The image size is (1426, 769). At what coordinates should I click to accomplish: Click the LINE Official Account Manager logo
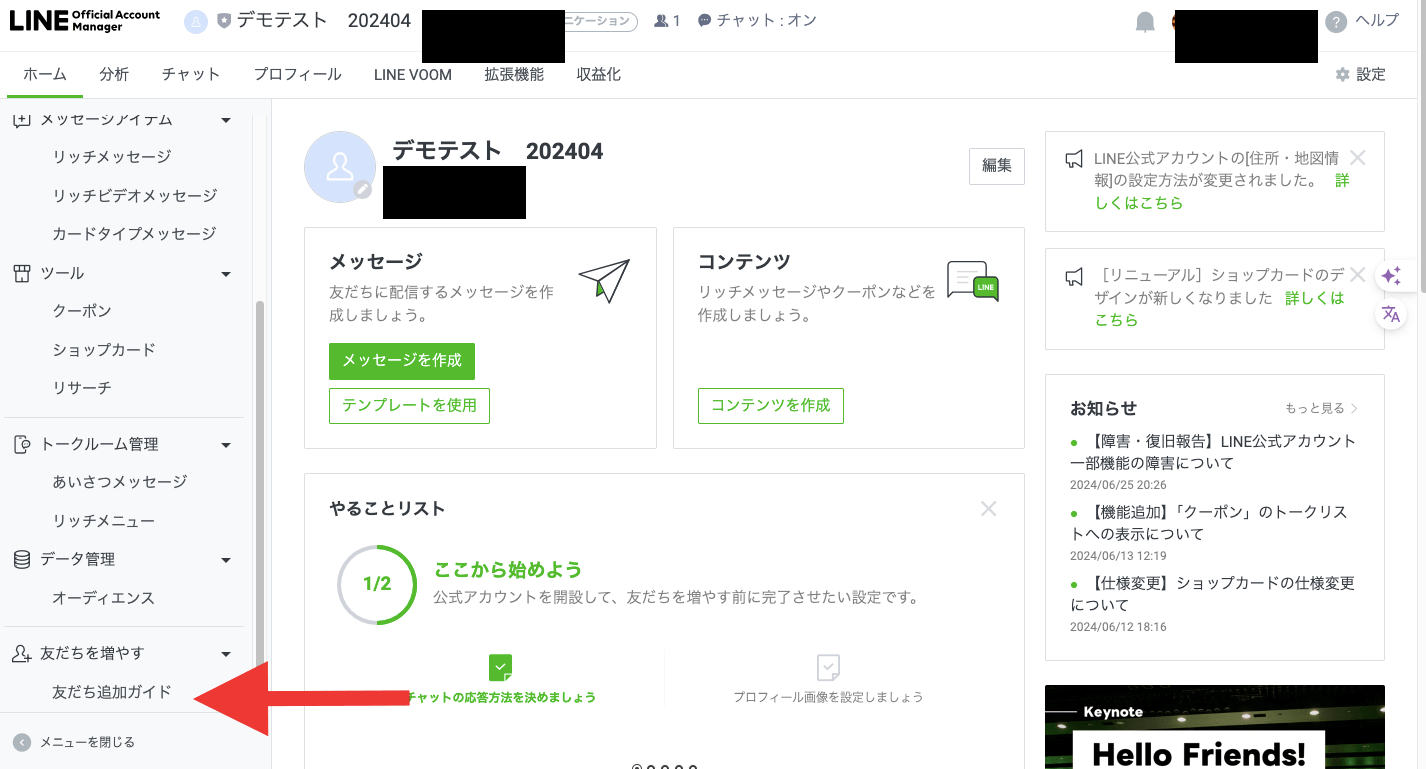click(85, 21)
